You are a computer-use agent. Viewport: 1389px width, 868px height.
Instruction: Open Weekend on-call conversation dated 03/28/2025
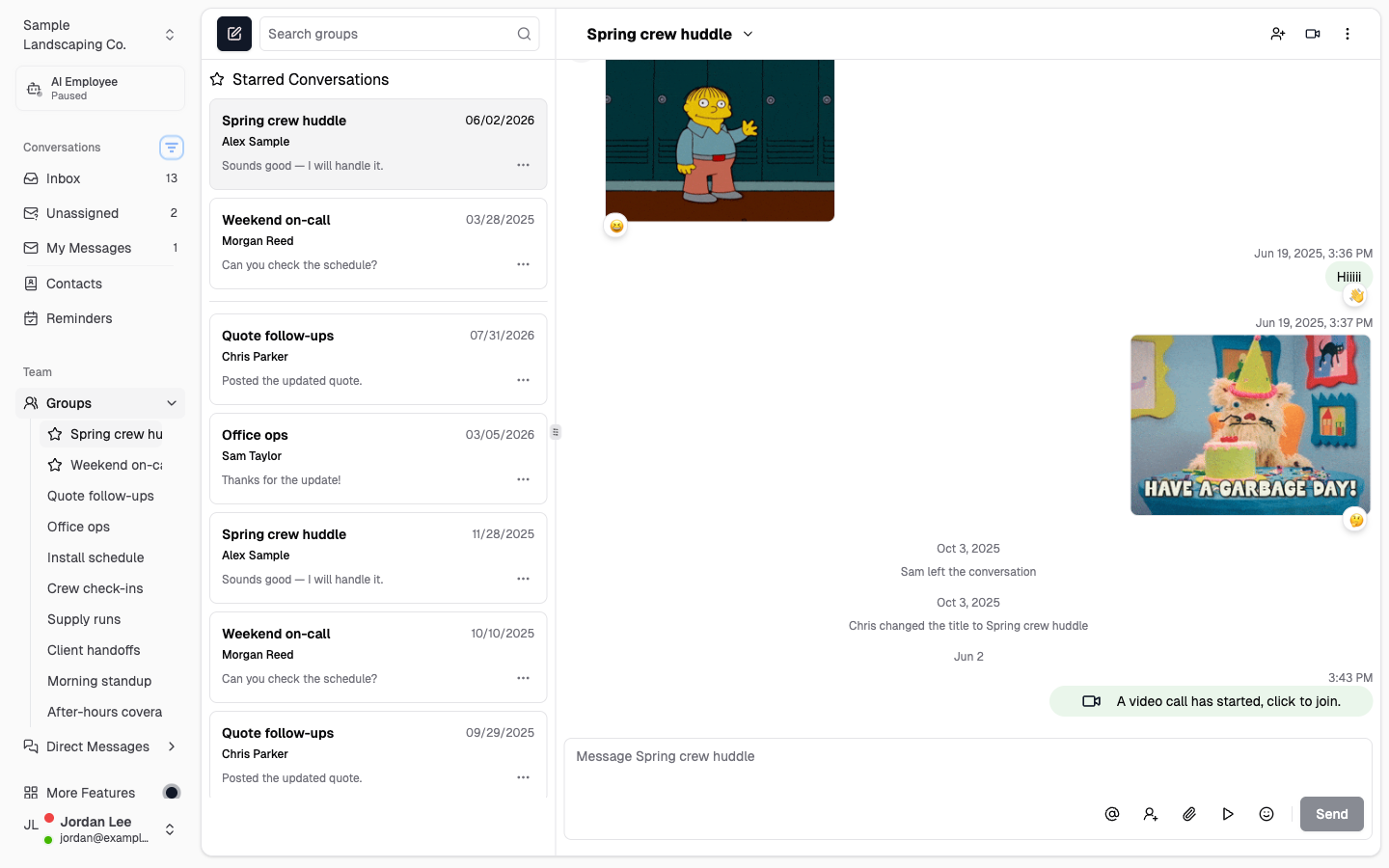[x=378, y=243]
